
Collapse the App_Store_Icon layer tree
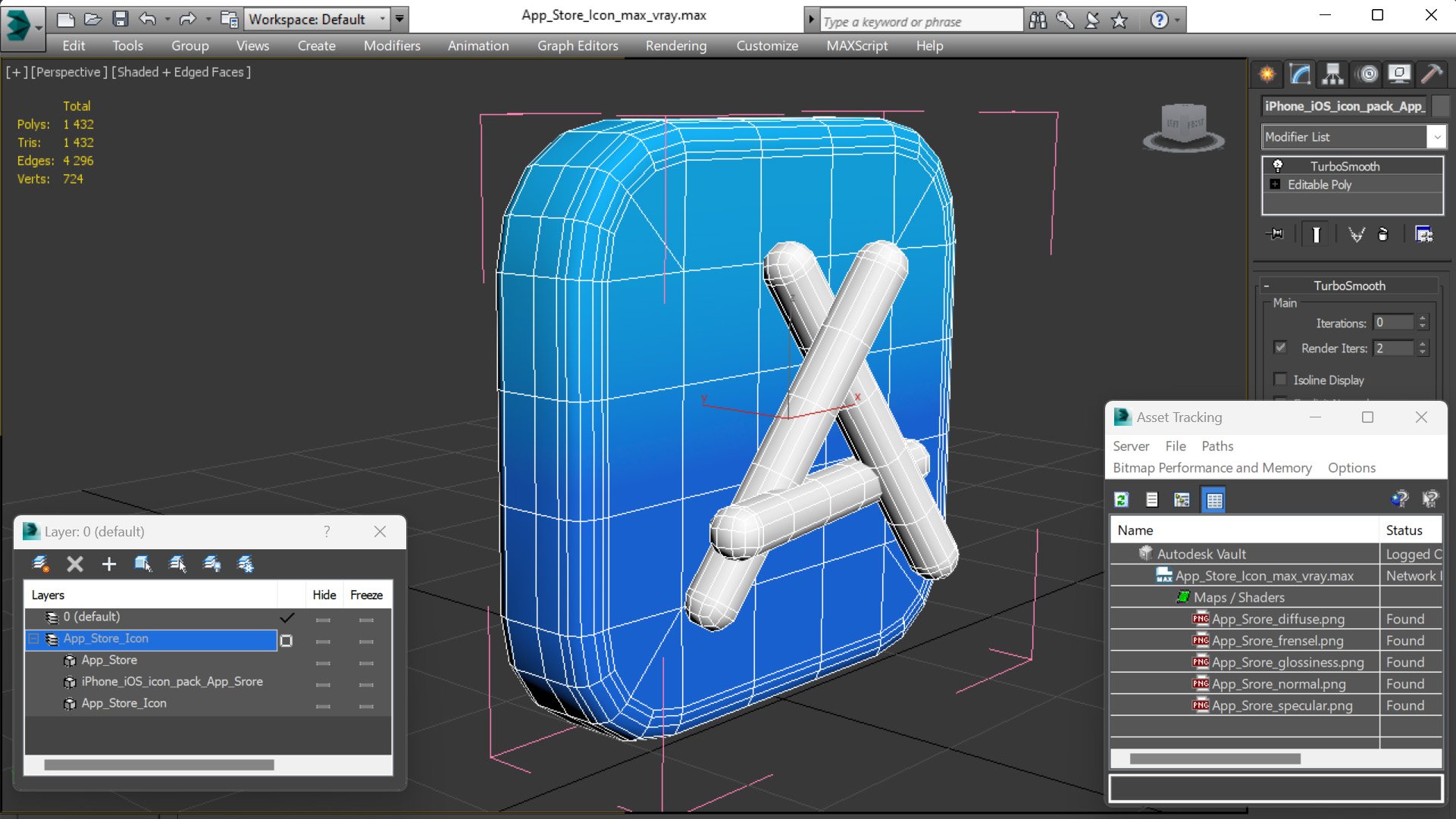[34, 639]
